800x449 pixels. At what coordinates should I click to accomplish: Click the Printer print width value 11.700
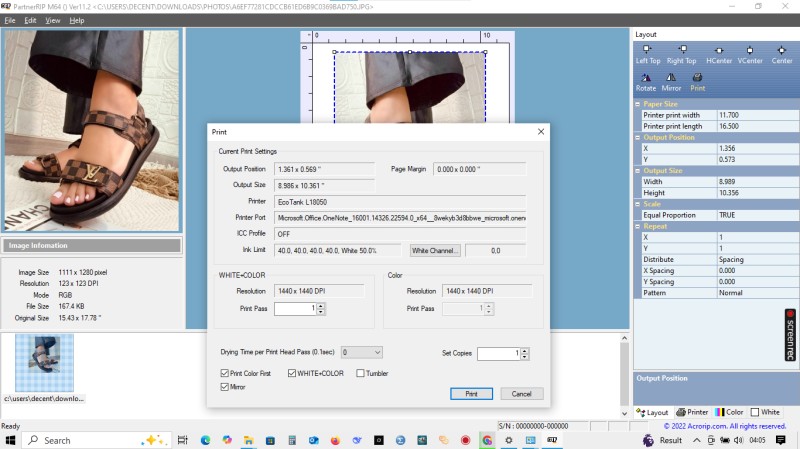(758, 115)
